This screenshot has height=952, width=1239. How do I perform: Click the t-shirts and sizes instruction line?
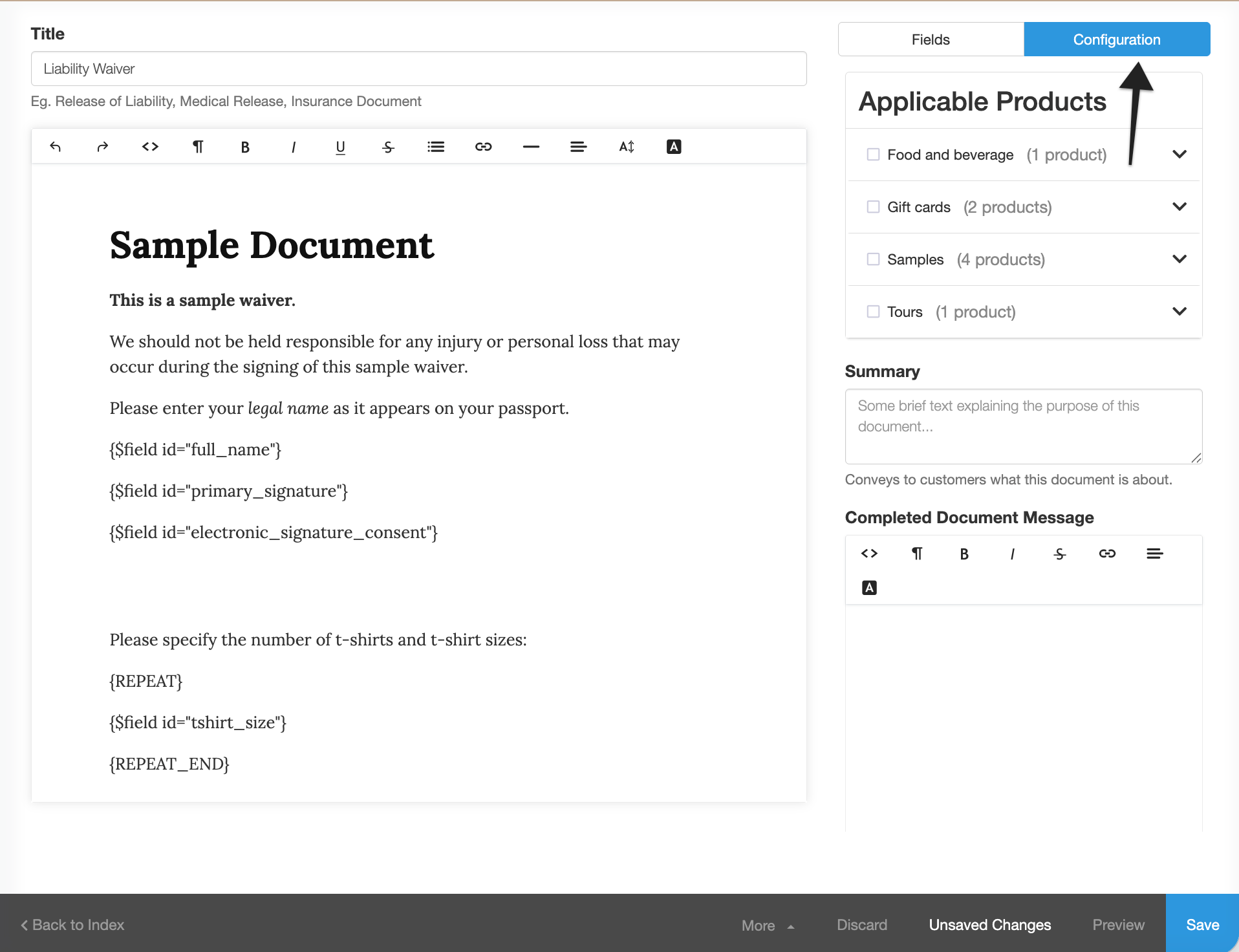(x=318, y=640)
